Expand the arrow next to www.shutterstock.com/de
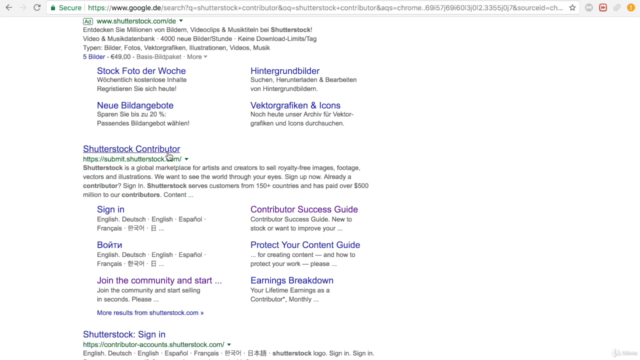The image size is (640, 360). (181, 21)
